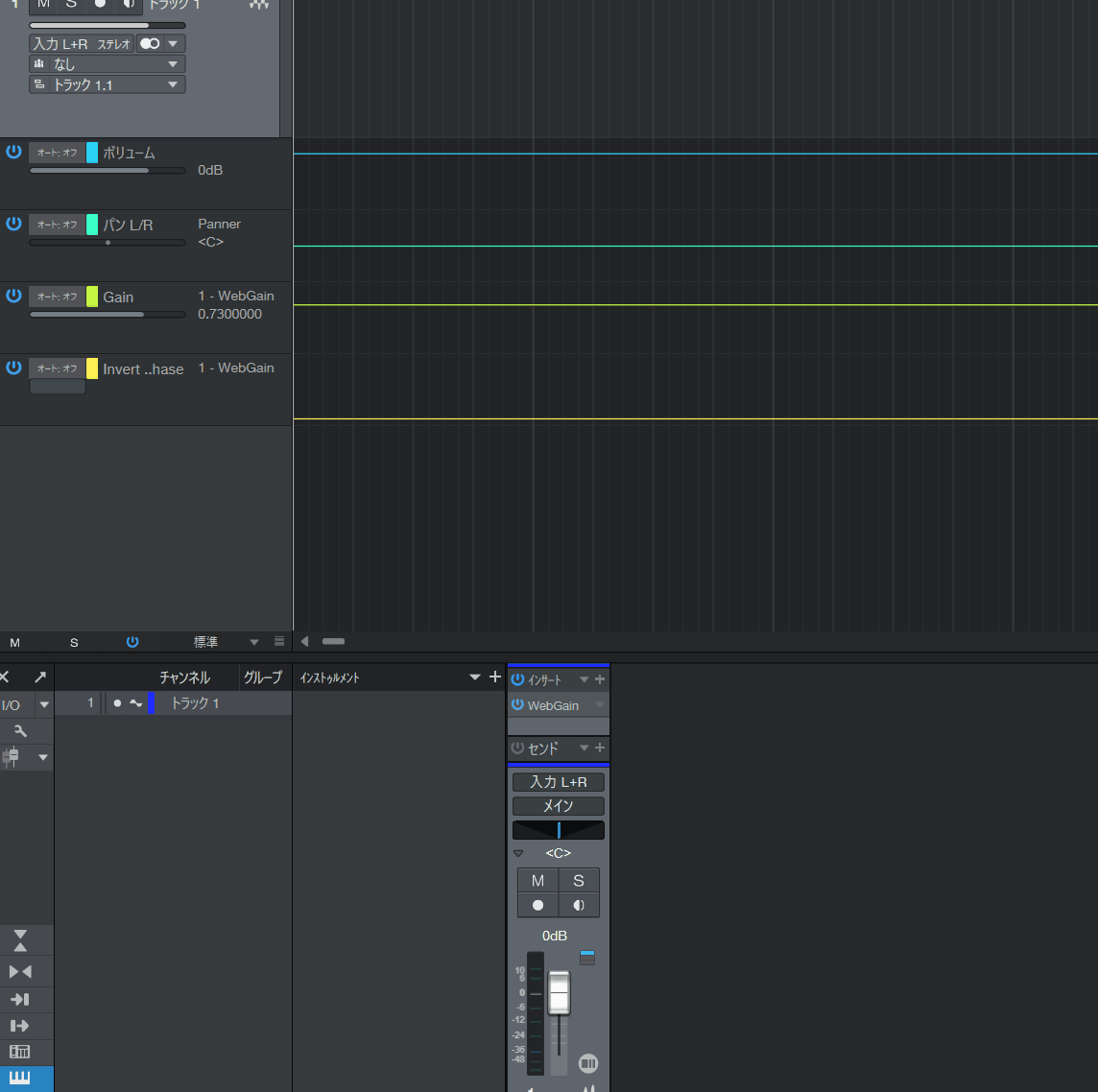Mute channel with mixer M button
The height and width of the screenshot is (1092, 1098).
537,881
